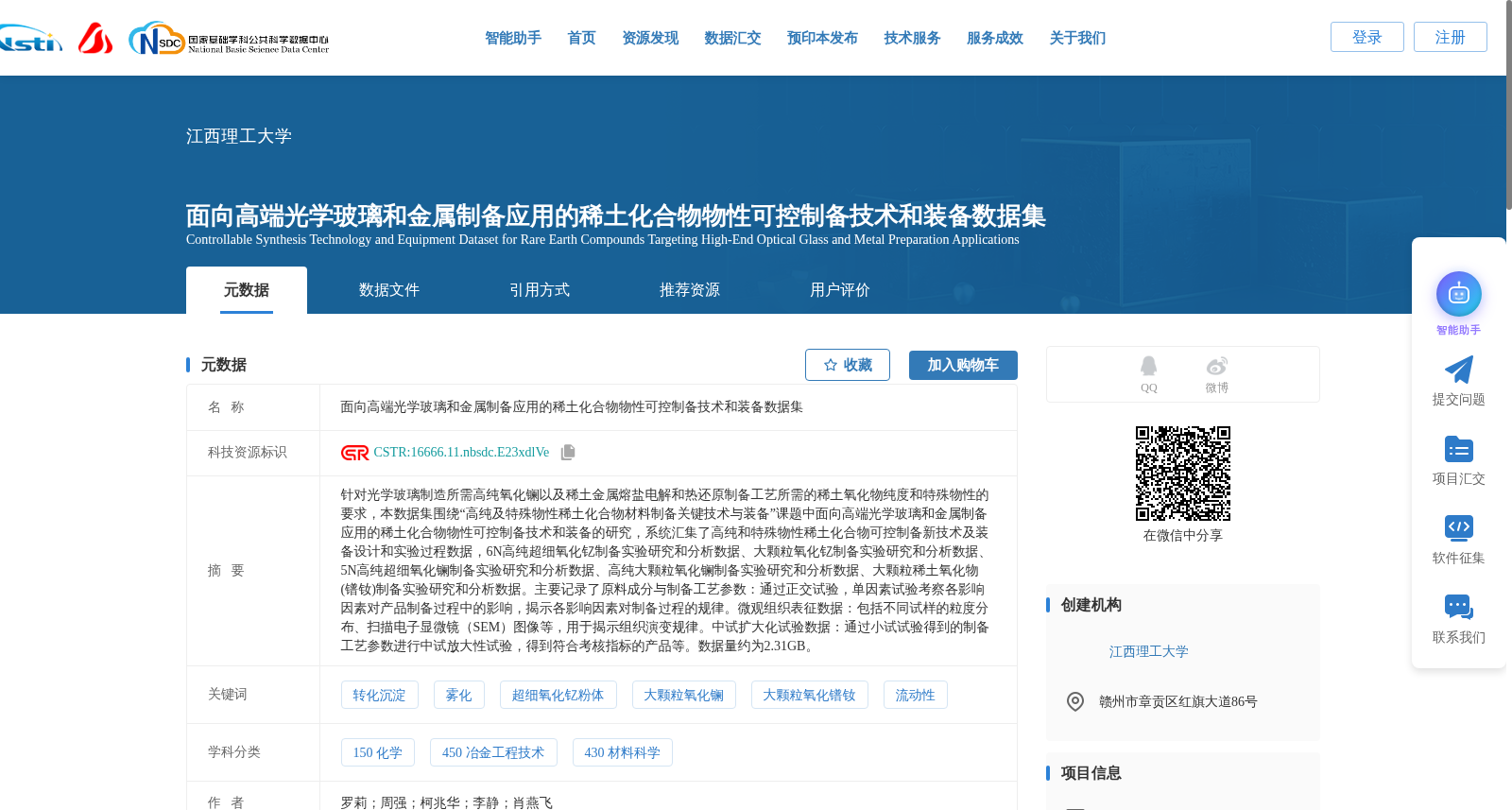Click the 450 冶金工程技术 subject tag
1512x810 pixels.
click(493, 752)
